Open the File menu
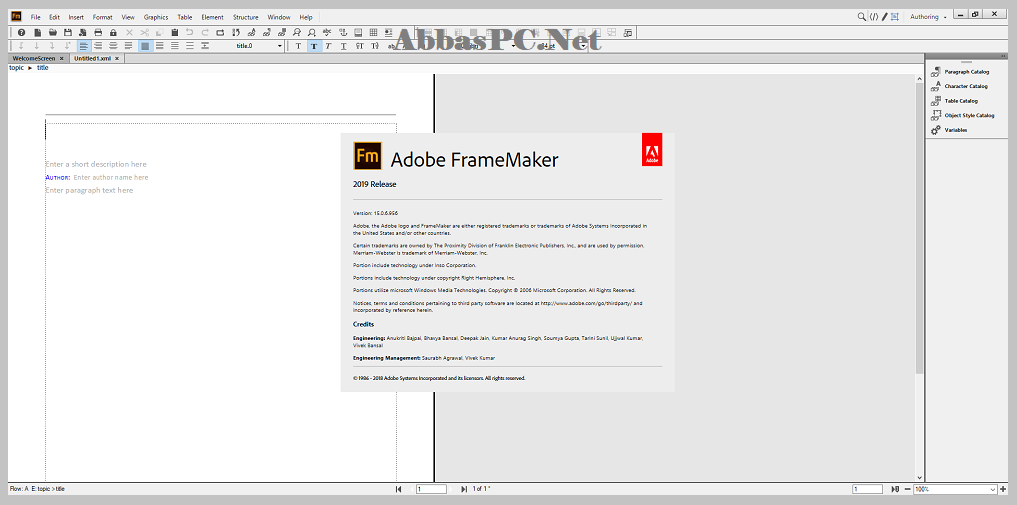The image size is (1017, 505). pyautogui.click(x=36, y=17)
